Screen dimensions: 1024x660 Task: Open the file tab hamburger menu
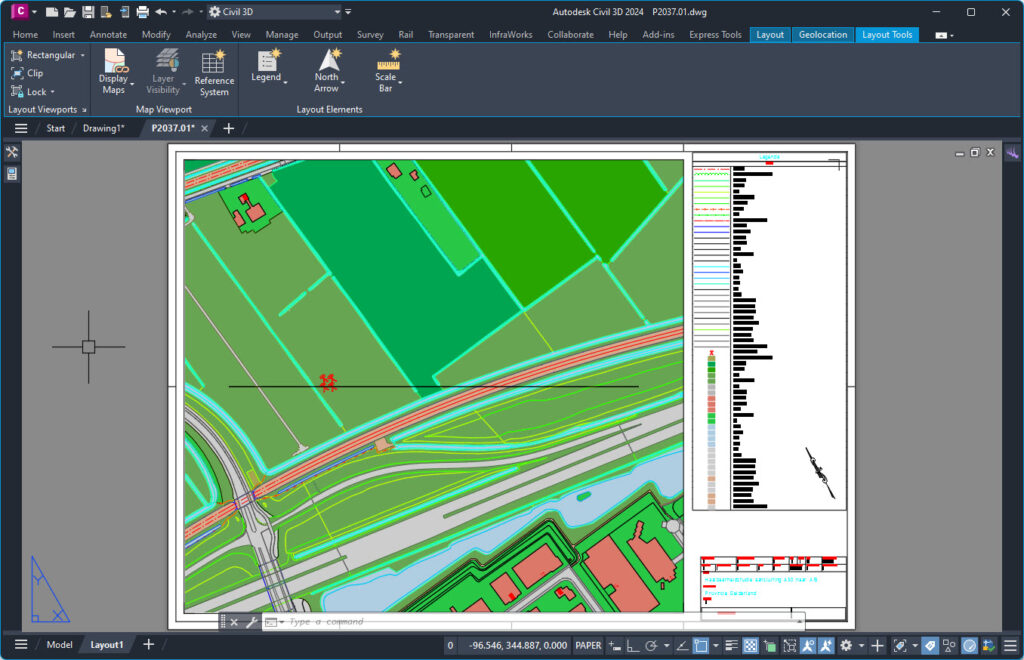(21, 129)
